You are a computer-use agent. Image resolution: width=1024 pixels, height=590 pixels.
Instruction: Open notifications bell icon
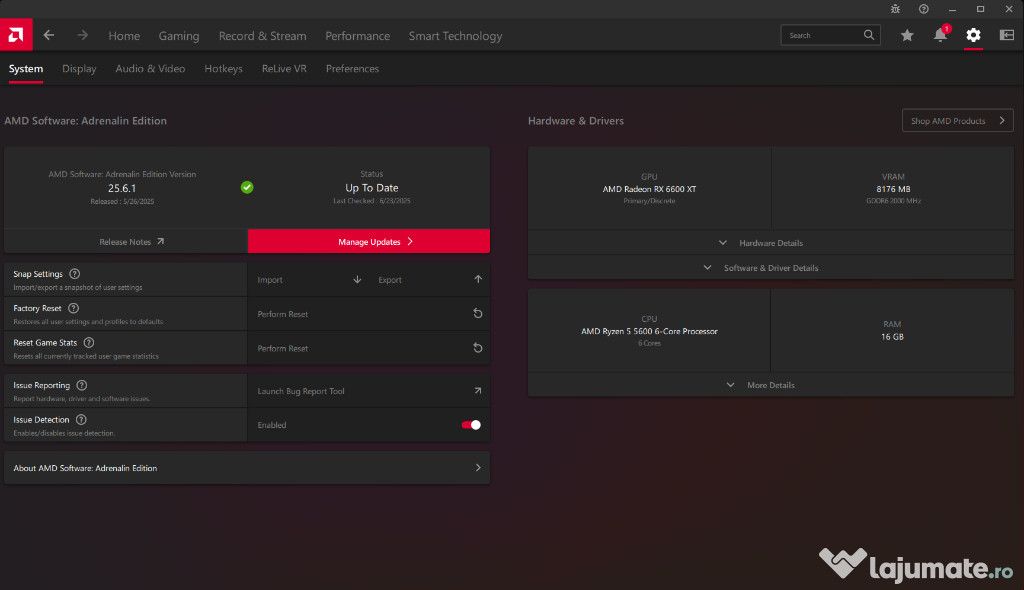click(x=940, y=35)
